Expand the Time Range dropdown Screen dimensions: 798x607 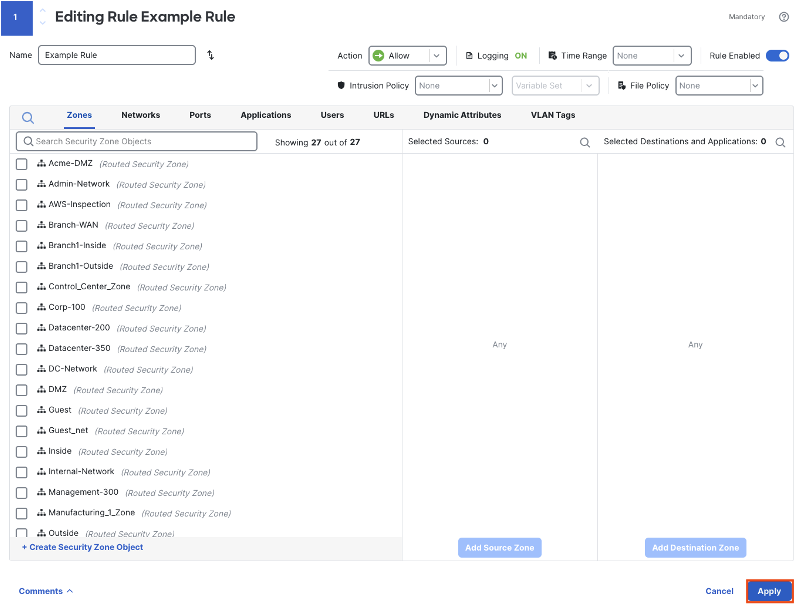(652, 55)
